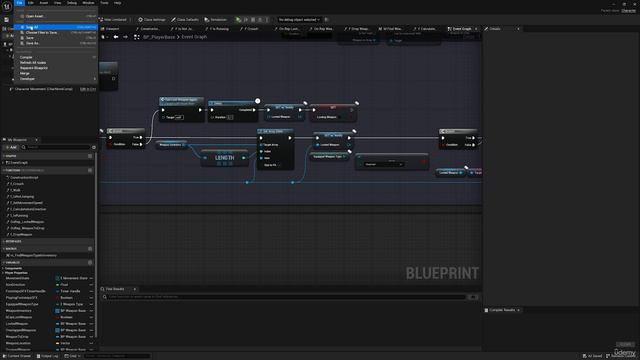Open the debug object selector dropdown
Image resolution: width=640 pixels, height=360 pixels.
pyautogui.click(x=299, y=20)
